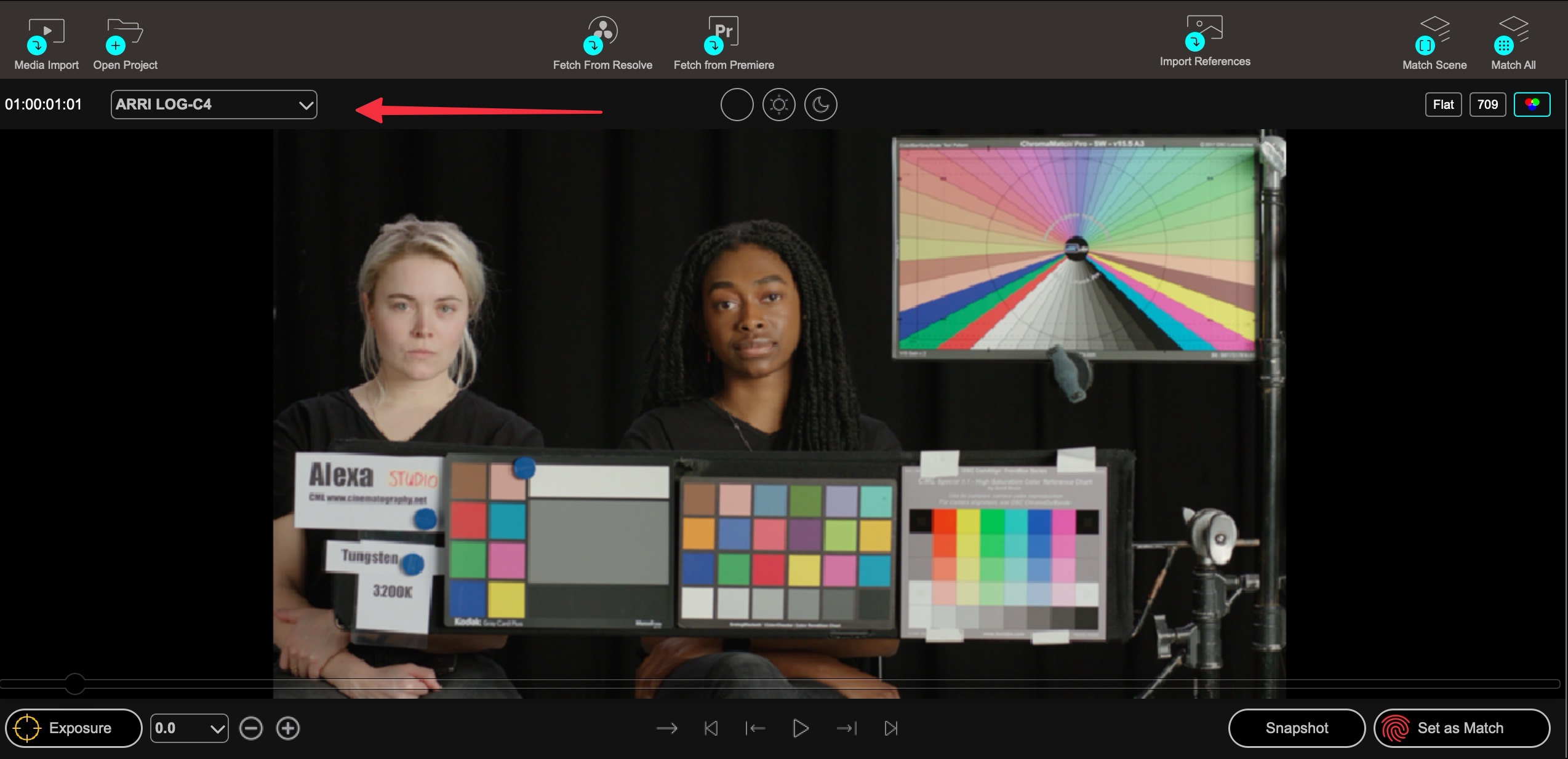Click the Media Import icon
The height and width of the screenshot is (759, 1568).
click(46, 35)
